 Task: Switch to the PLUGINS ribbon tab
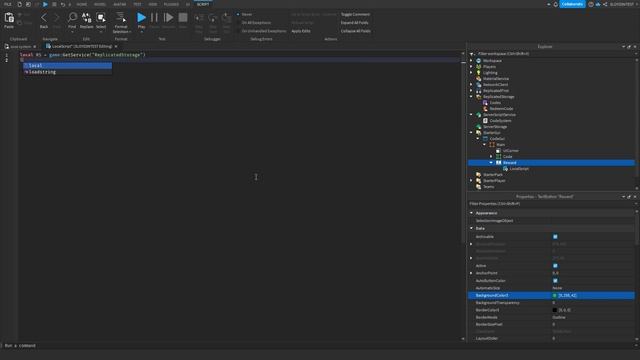[x=171, y=4]
